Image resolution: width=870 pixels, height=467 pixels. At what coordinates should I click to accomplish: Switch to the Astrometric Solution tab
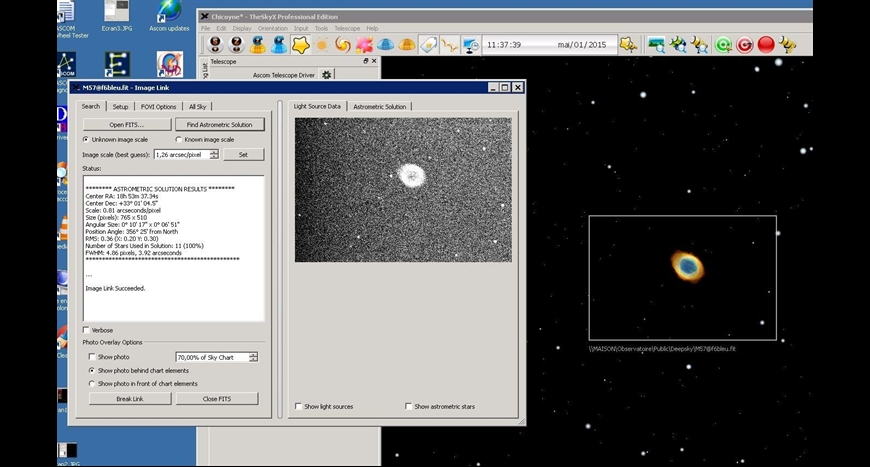pyautogui.click(x=380, y=106)
